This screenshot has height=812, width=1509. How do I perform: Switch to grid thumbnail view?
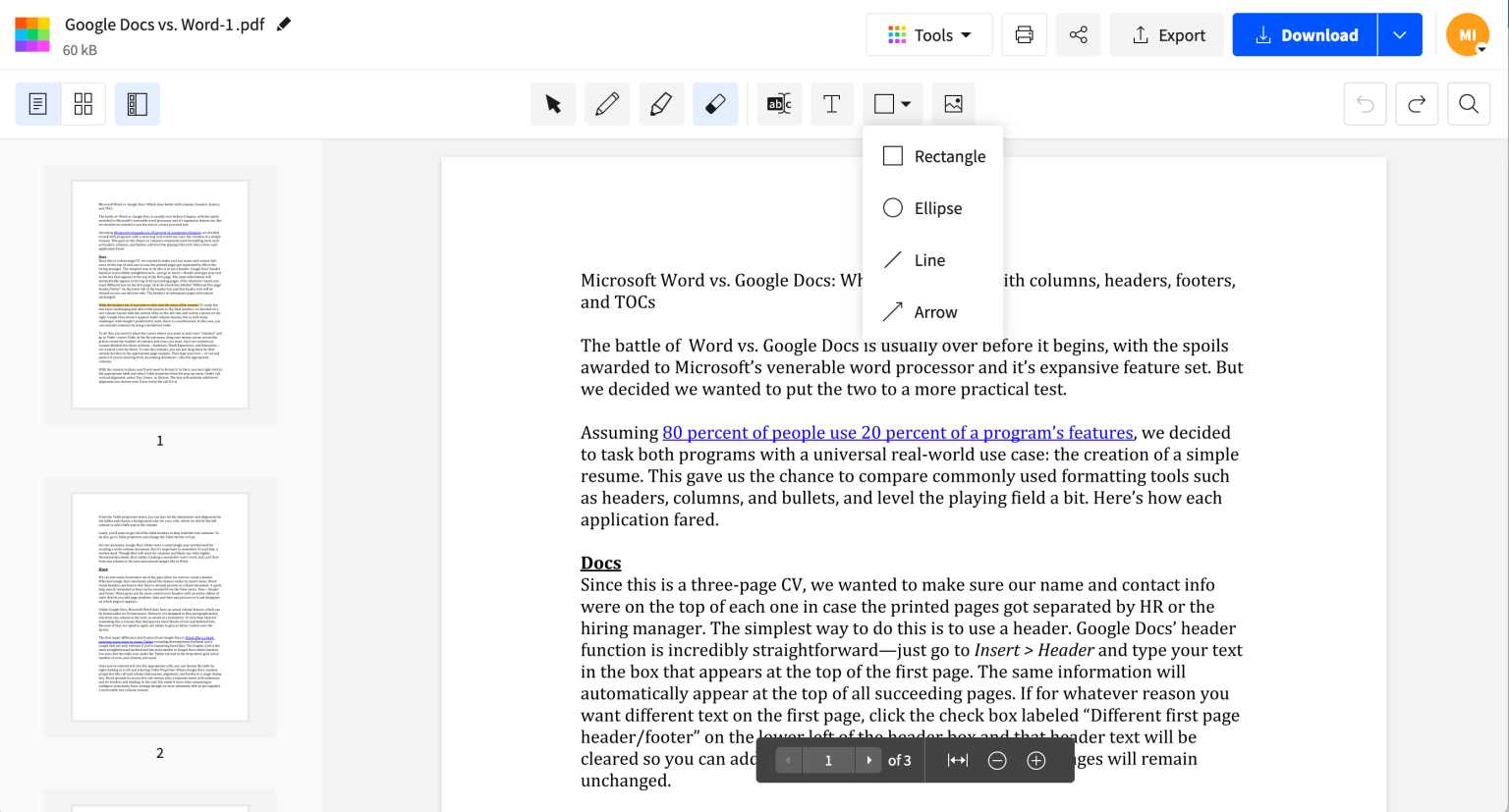(83, 103)
